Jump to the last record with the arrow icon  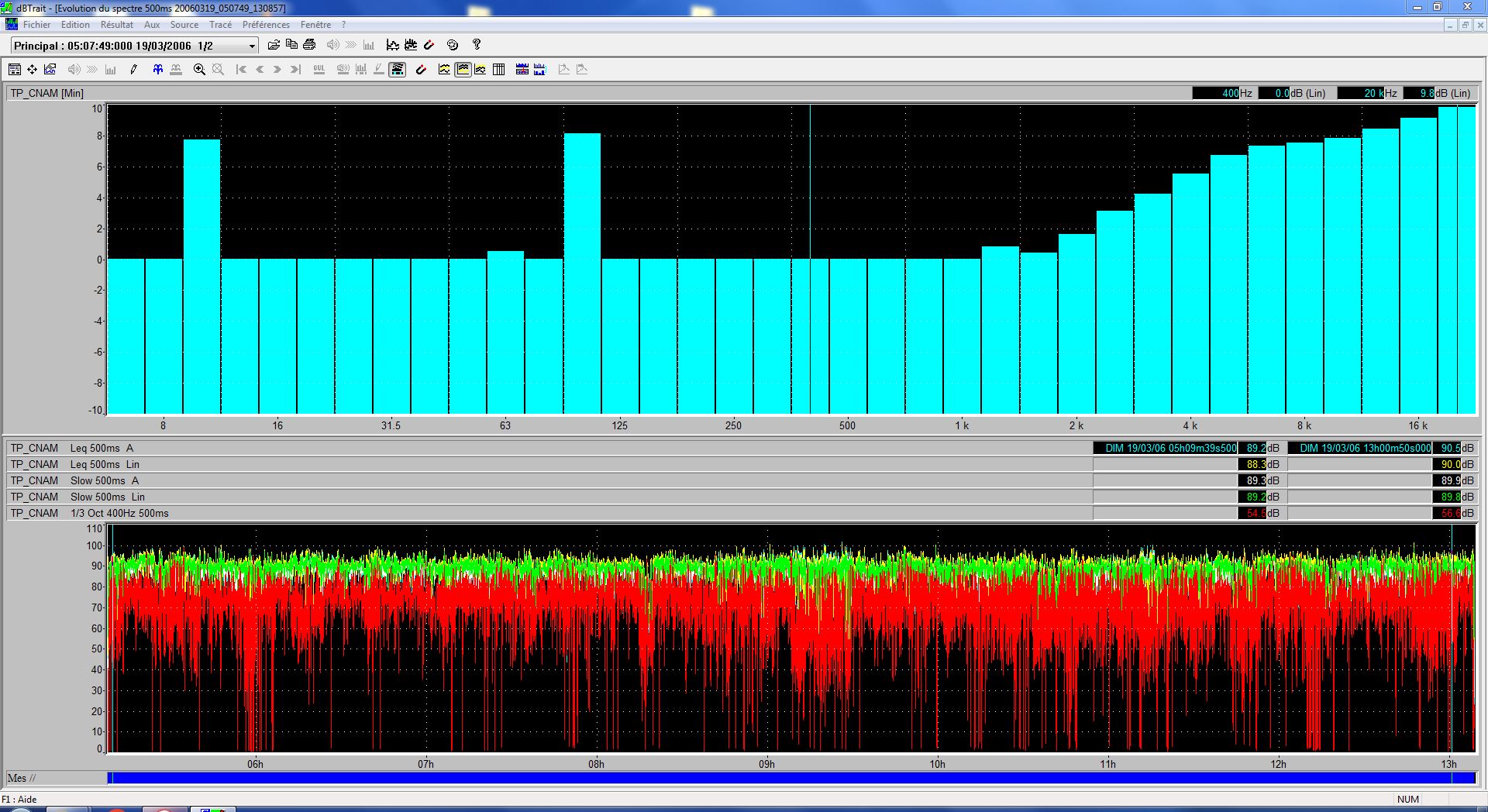click(294, 69)
